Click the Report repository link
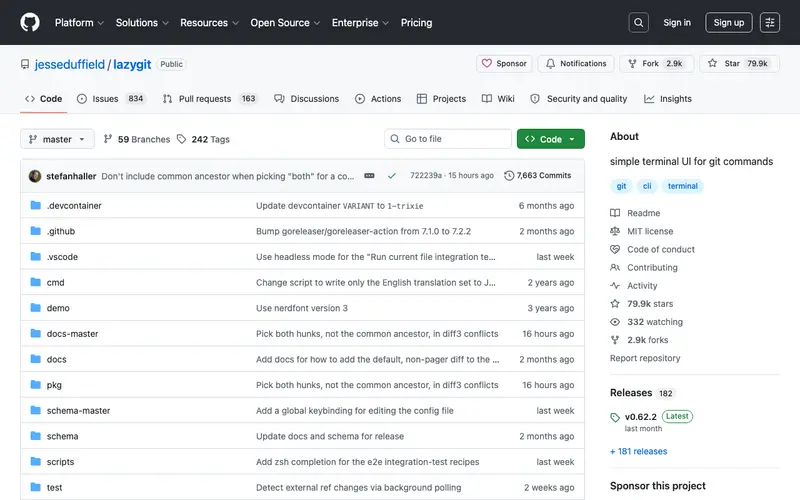This screenshot has height=500, width=800. 645,358
